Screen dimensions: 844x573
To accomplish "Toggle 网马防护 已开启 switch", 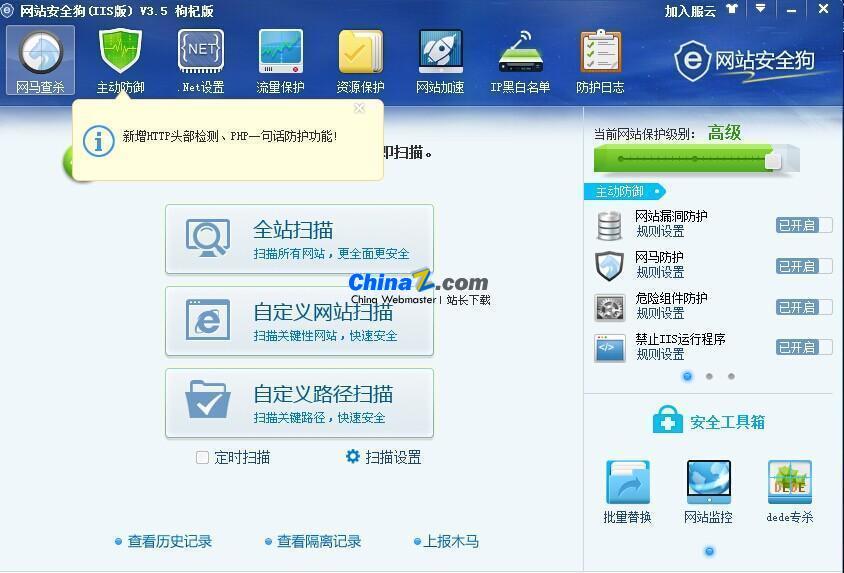I will coord(804,266).
